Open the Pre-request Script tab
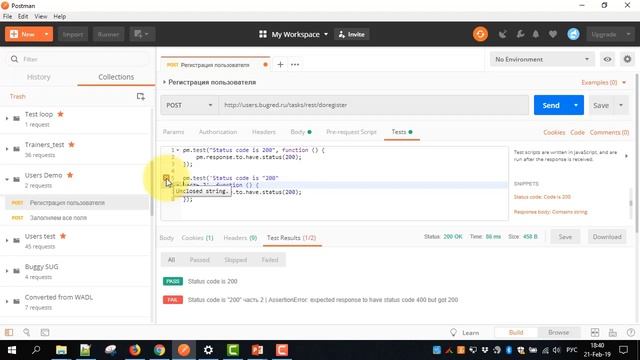Image resolution: width=640 pixels, height=360 pixels. coord(351,132)
